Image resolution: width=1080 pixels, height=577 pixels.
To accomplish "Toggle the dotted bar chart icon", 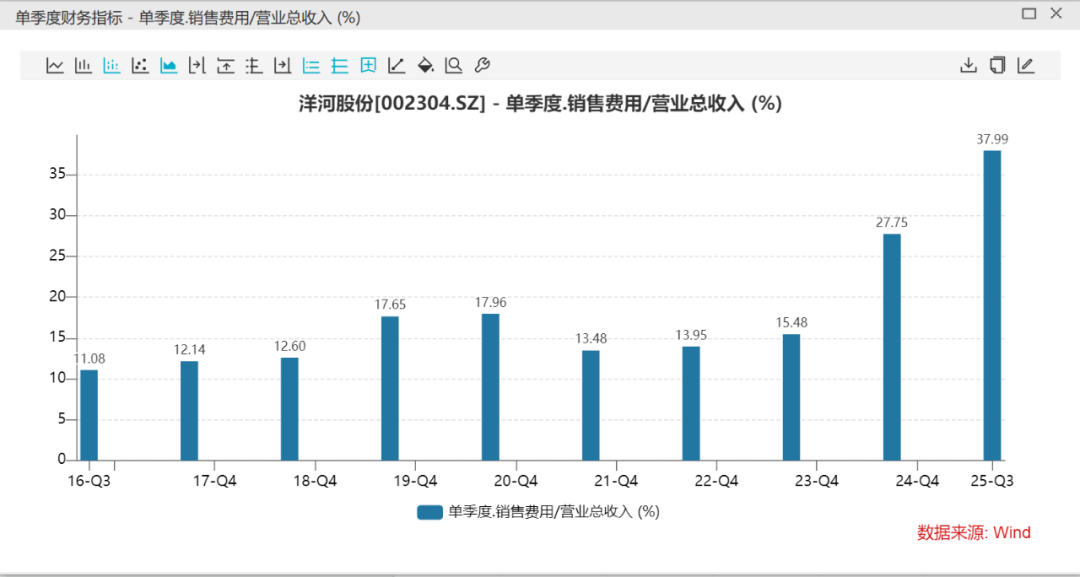I will [112, 65].
